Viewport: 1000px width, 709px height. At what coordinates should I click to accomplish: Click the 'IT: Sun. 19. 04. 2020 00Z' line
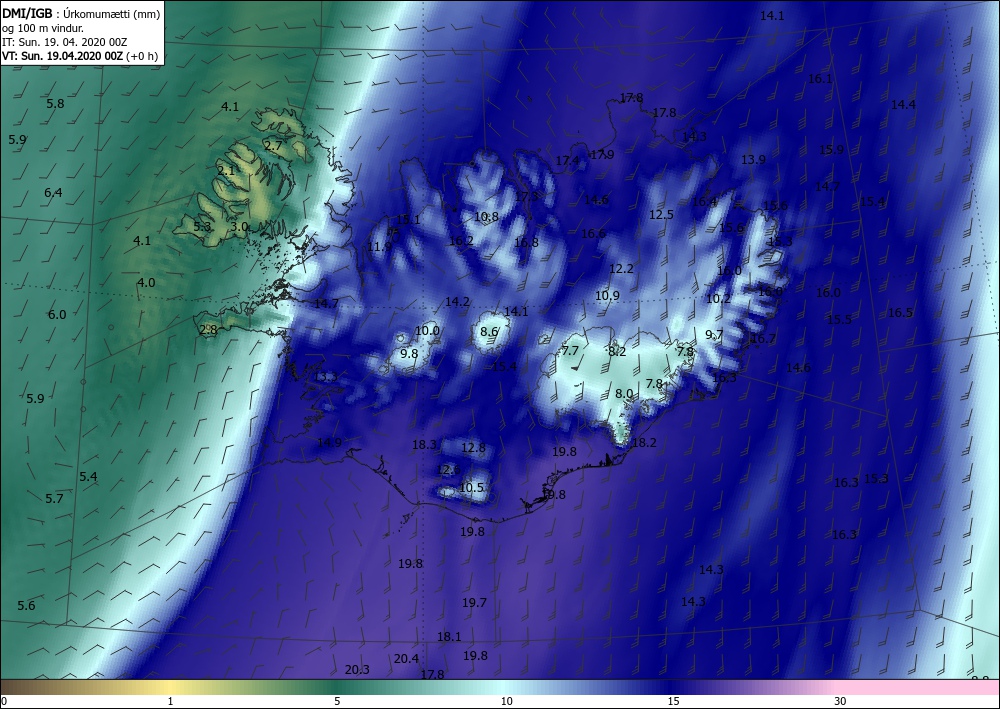coord(64,42)
